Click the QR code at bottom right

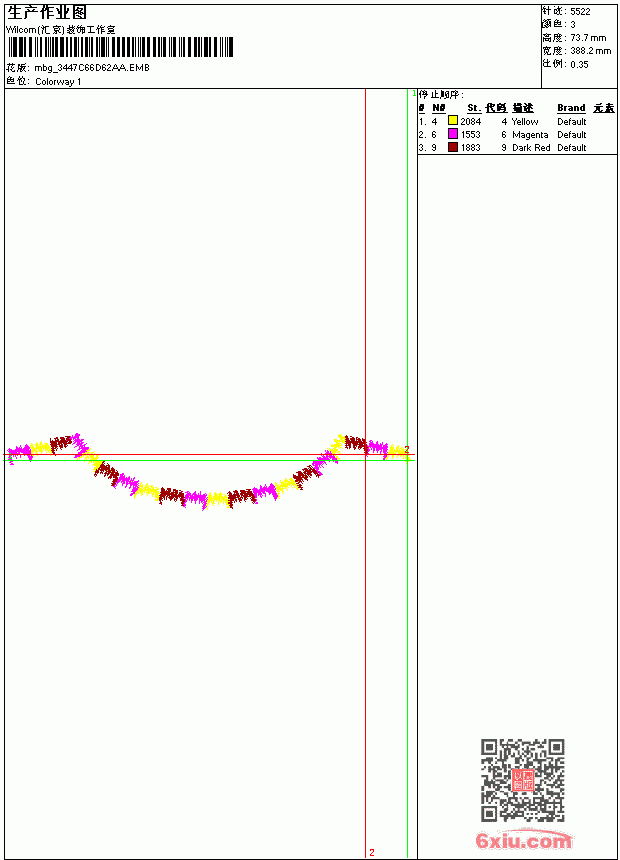523,780
